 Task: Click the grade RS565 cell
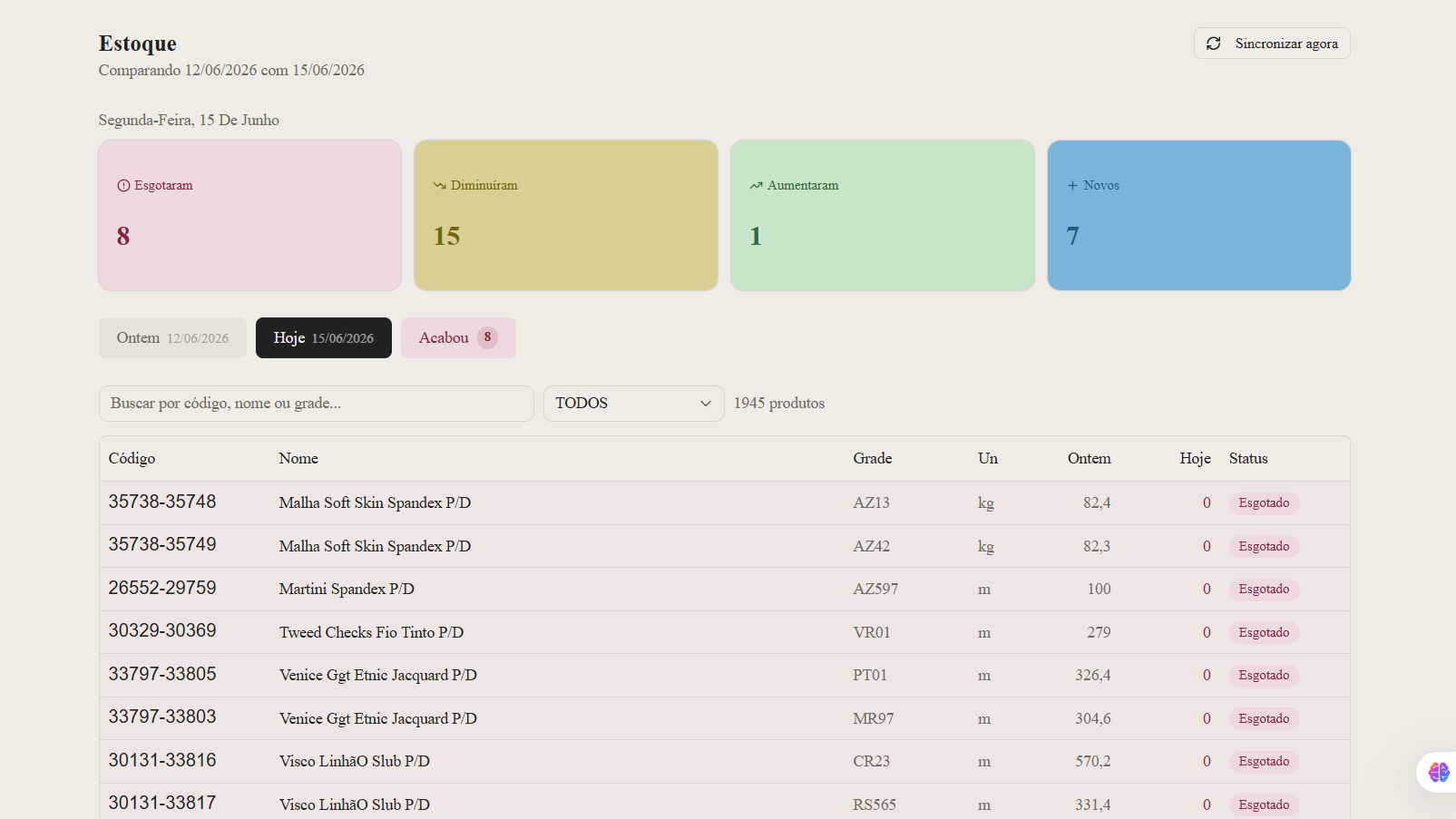point(875,804)
